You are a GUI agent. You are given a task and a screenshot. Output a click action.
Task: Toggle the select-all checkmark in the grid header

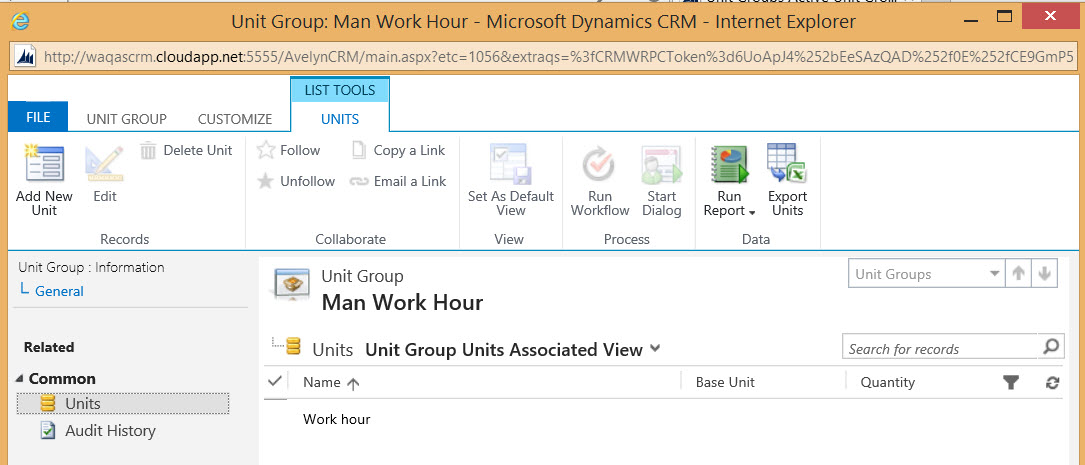pyautogui.click(x=275, y=381)
